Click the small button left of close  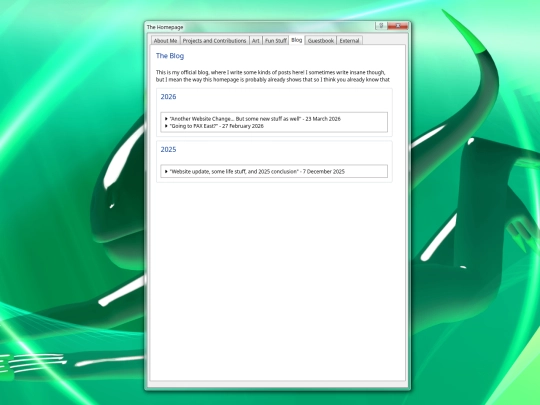pyautogui.click(x=381, y=26)
